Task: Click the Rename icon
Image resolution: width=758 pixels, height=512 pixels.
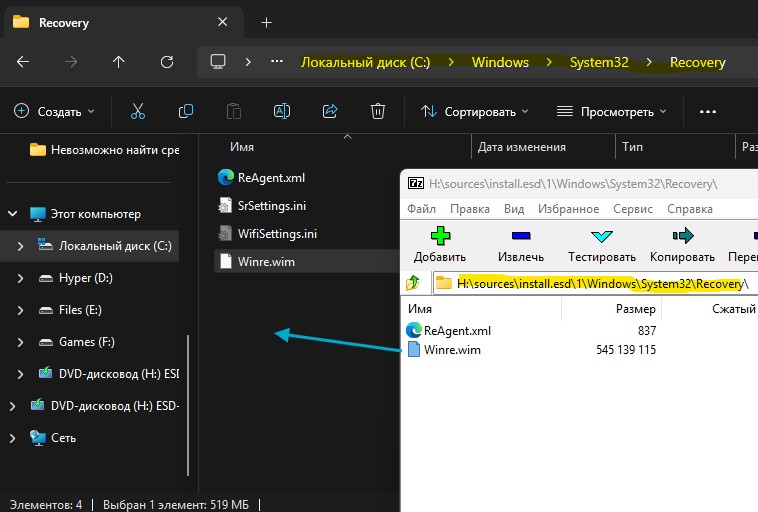Action: click(x=282, y=112)
